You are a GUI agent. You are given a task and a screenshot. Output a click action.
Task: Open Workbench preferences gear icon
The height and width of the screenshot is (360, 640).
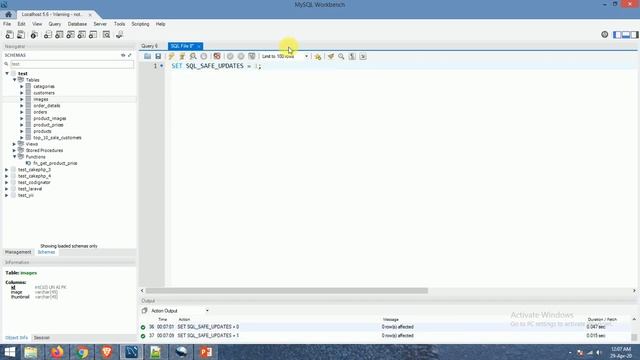pos(604,35)
